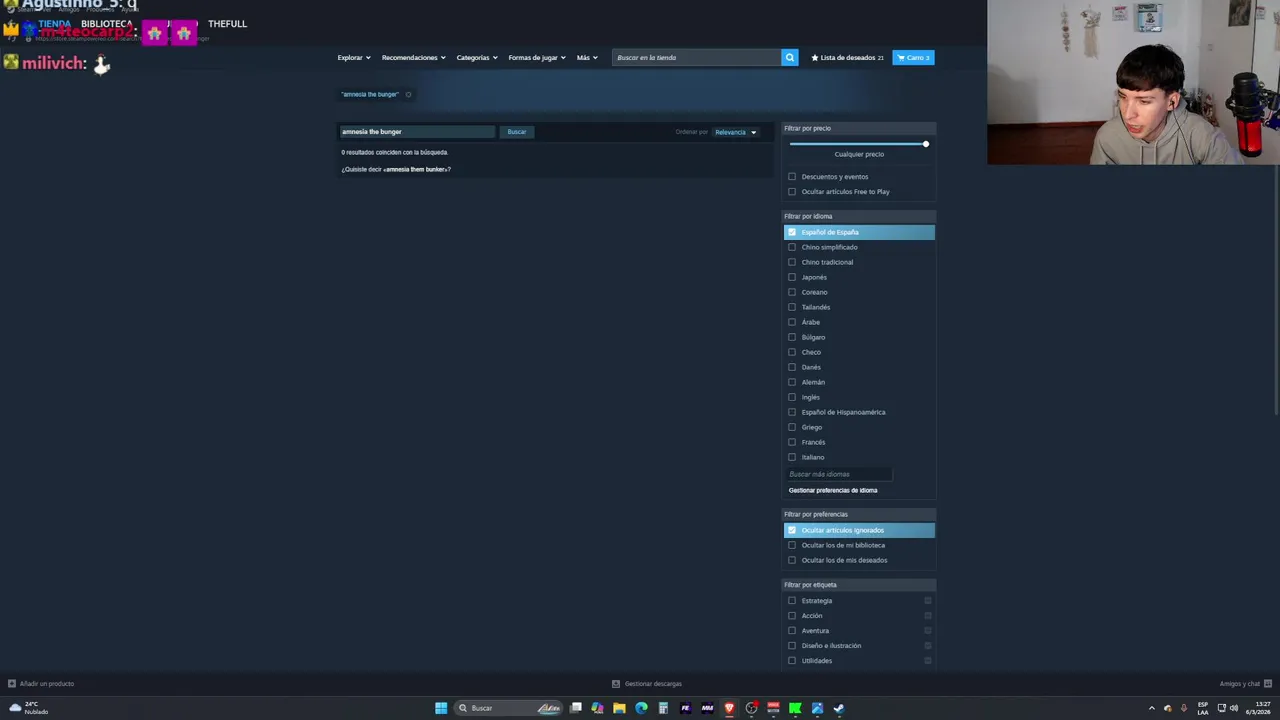
Task: Go to the TIENDA tab
Action: (55, 24)
